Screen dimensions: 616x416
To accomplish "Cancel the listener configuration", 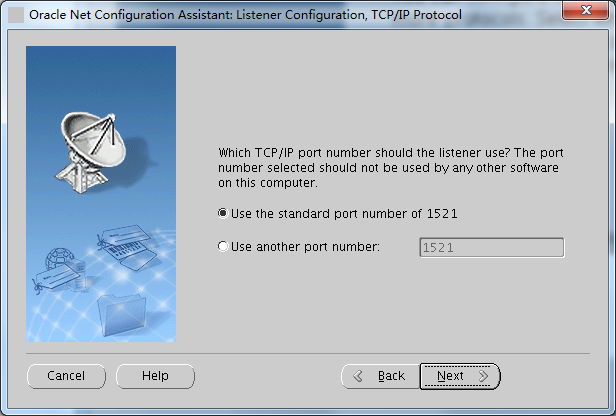I will tap(66, 376).
